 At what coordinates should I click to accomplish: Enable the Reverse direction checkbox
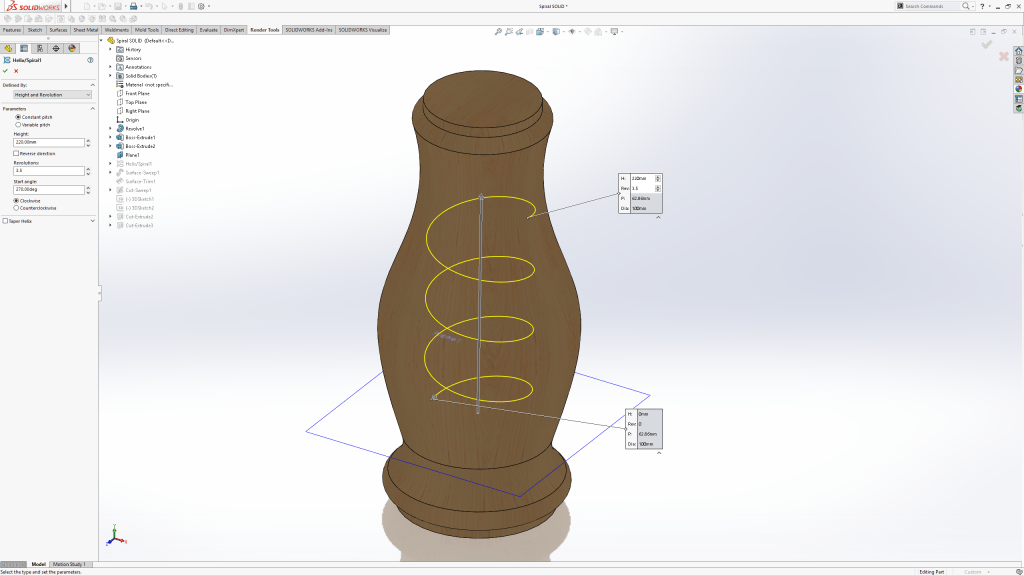pos(16,153)
